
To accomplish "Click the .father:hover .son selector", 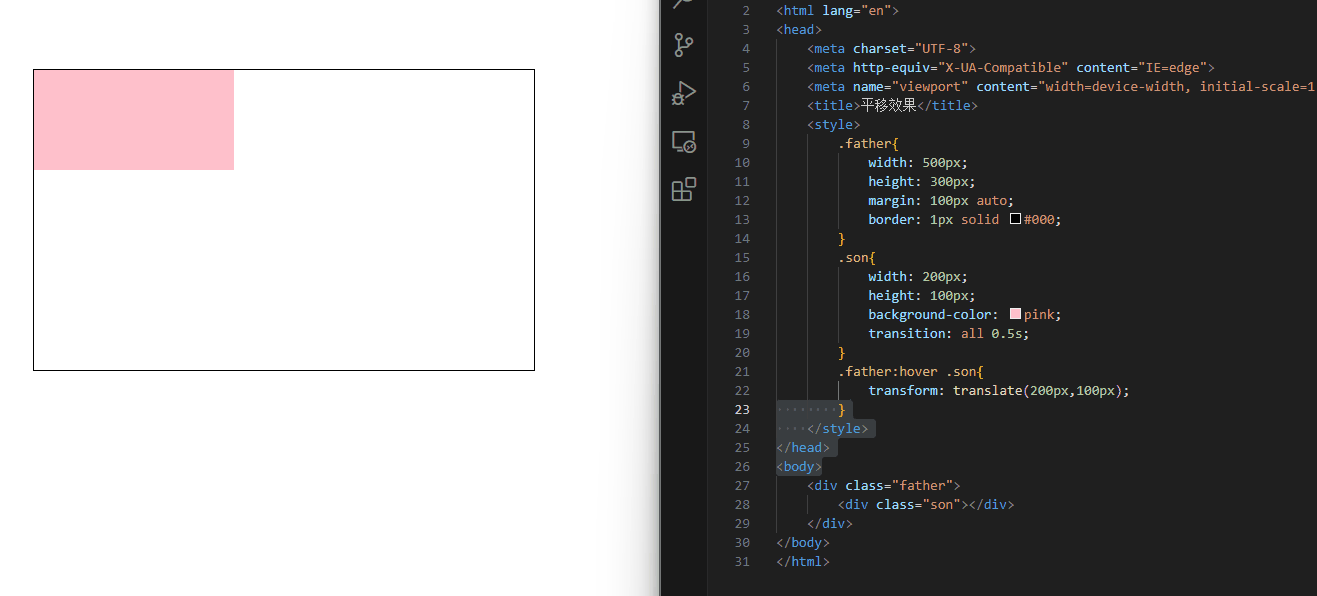I will pos(910,372).
